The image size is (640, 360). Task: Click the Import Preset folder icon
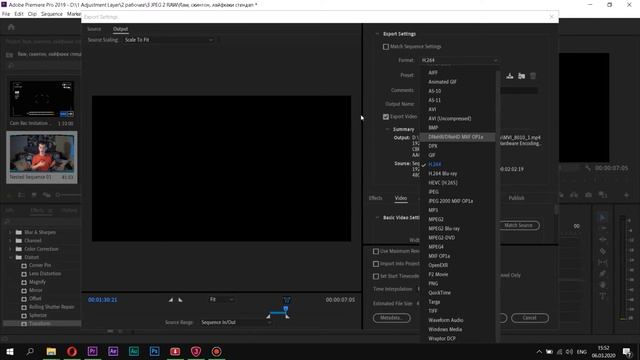pyautogui.click(x=521, y=76)
